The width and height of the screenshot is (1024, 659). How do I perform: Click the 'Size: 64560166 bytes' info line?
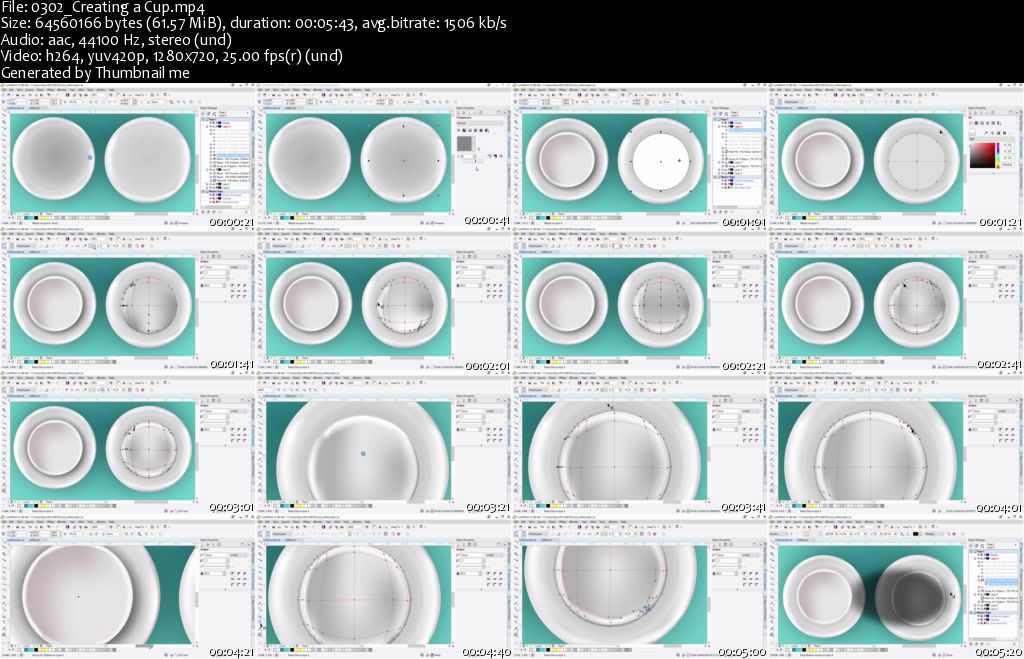click(x=253, y=24)
